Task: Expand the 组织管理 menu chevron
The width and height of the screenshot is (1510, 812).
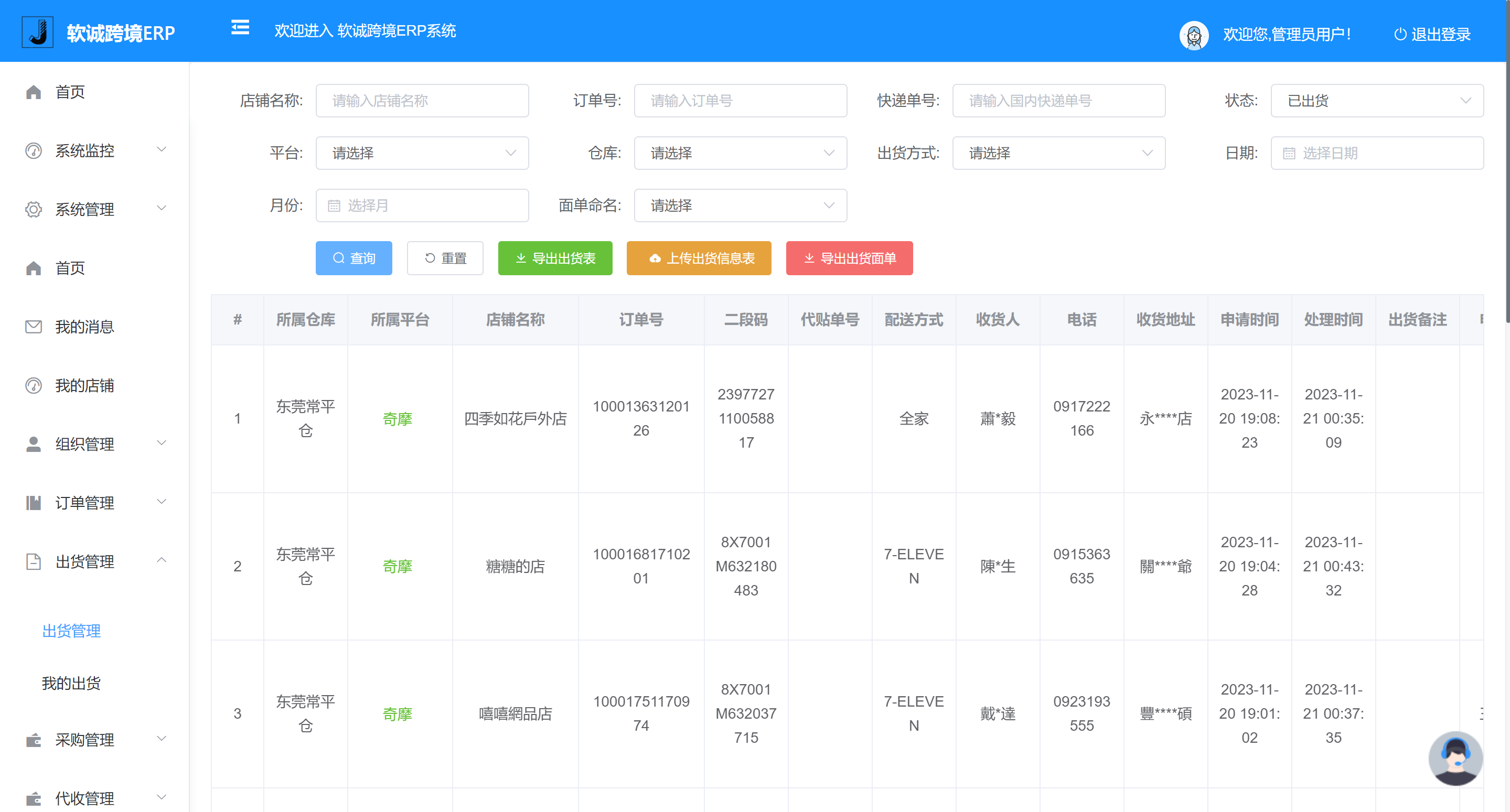Action: (162, 442)
